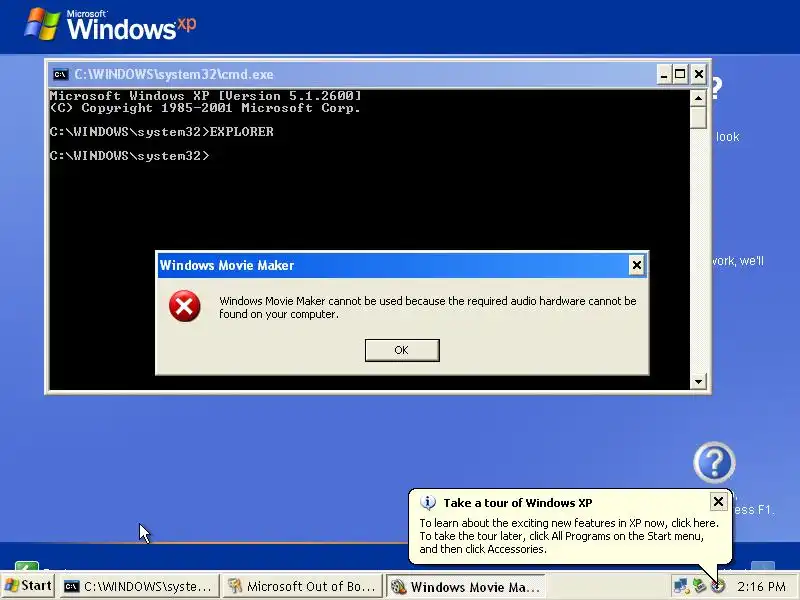800x600 pixels.
Task: Click the cmd.exe title bar text
Action: [174, 74]
